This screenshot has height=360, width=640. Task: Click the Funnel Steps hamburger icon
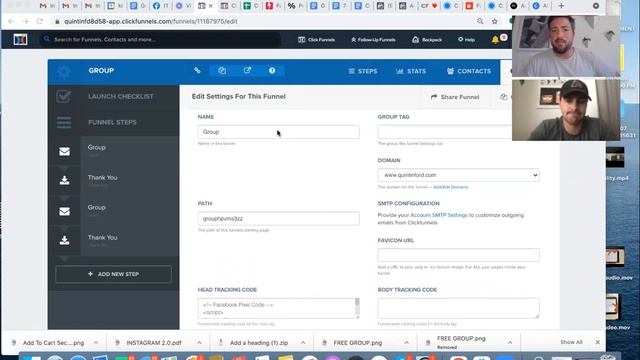[64, 122]
